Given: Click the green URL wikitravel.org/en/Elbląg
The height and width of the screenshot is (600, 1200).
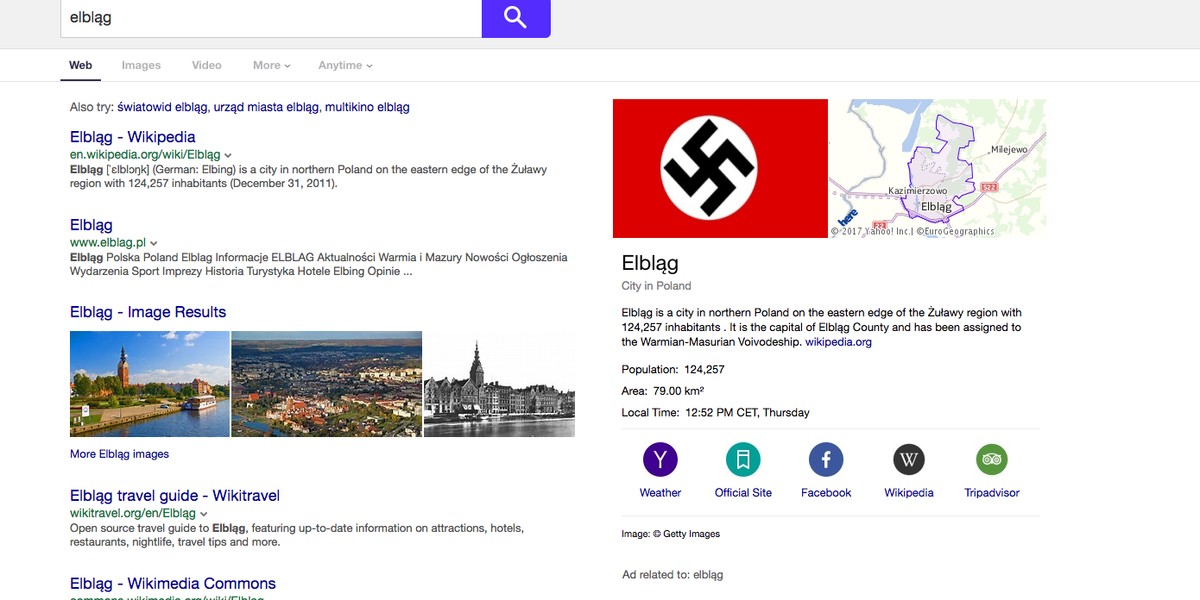Looking at the screenshot, I should point(133,514).
